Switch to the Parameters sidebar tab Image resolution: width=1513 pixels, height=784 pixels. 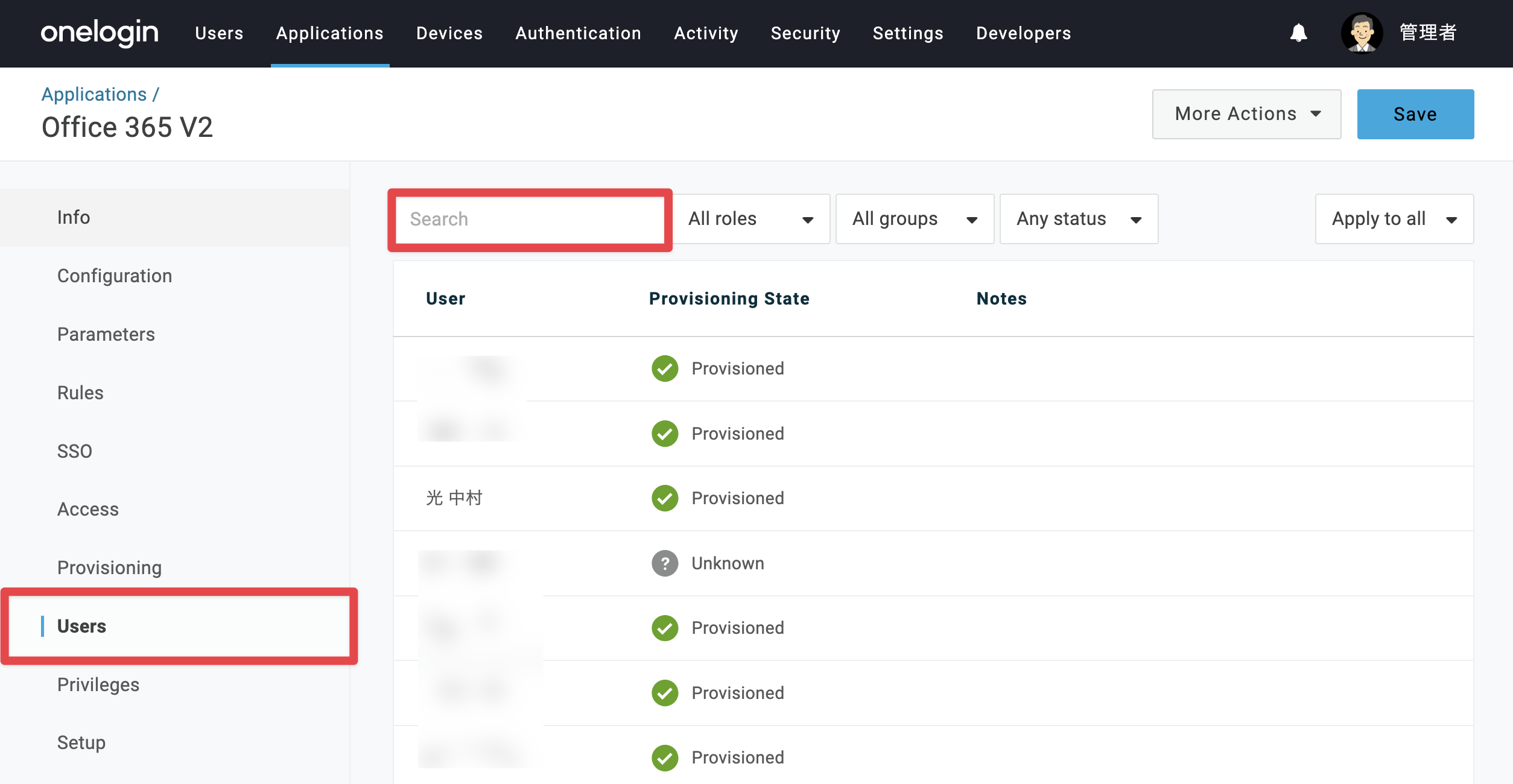tap(175, 335)
